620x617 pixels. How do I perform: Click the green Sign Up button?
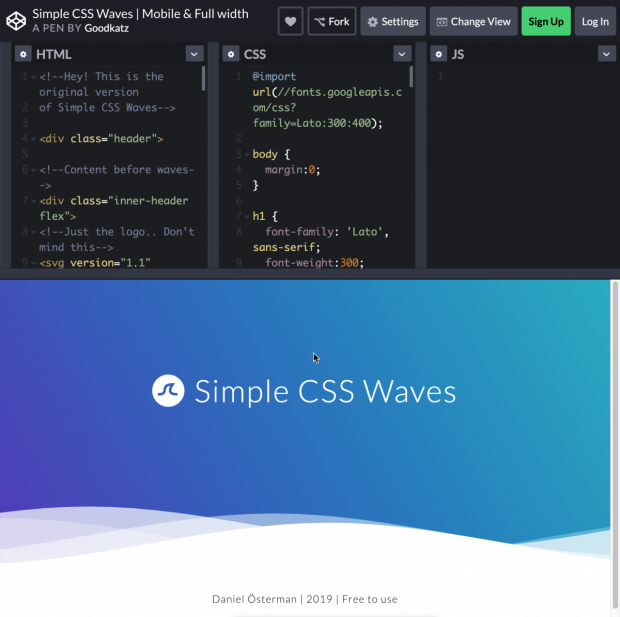tap(546, 21)
